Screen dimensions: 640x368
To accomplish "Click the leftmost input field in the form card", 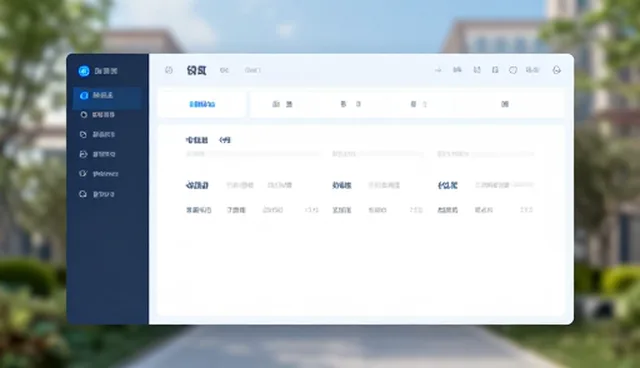I will pyautogui.click(x=253, y=154).
